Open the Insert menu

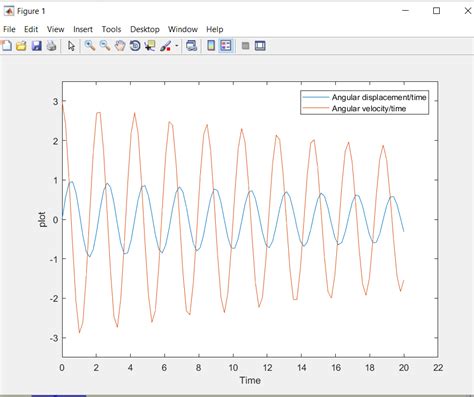[x=83, y=29]
